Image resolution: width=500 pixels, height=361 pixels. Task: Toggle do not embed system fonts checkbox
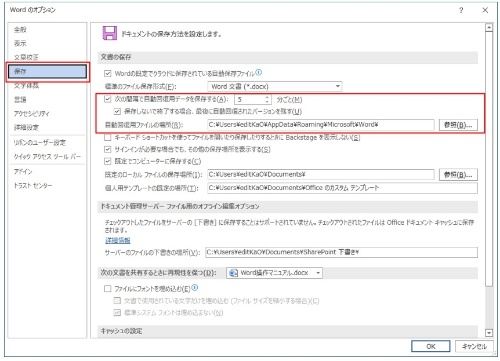117,313
